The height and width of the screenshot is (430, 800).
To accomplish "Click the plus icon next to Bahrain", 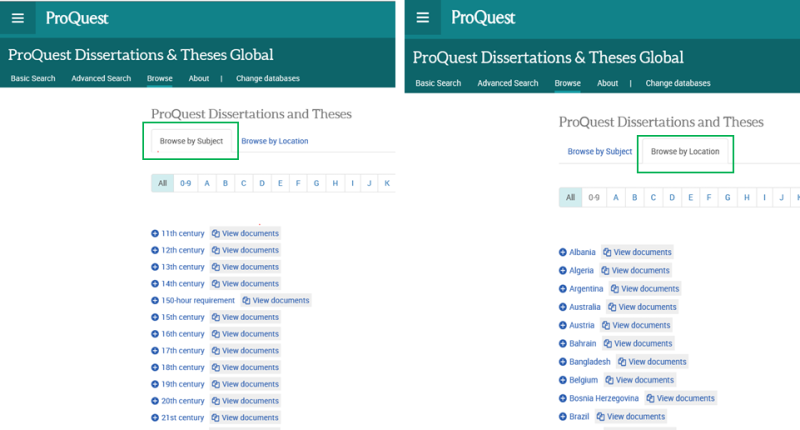I will coord(563,343).
